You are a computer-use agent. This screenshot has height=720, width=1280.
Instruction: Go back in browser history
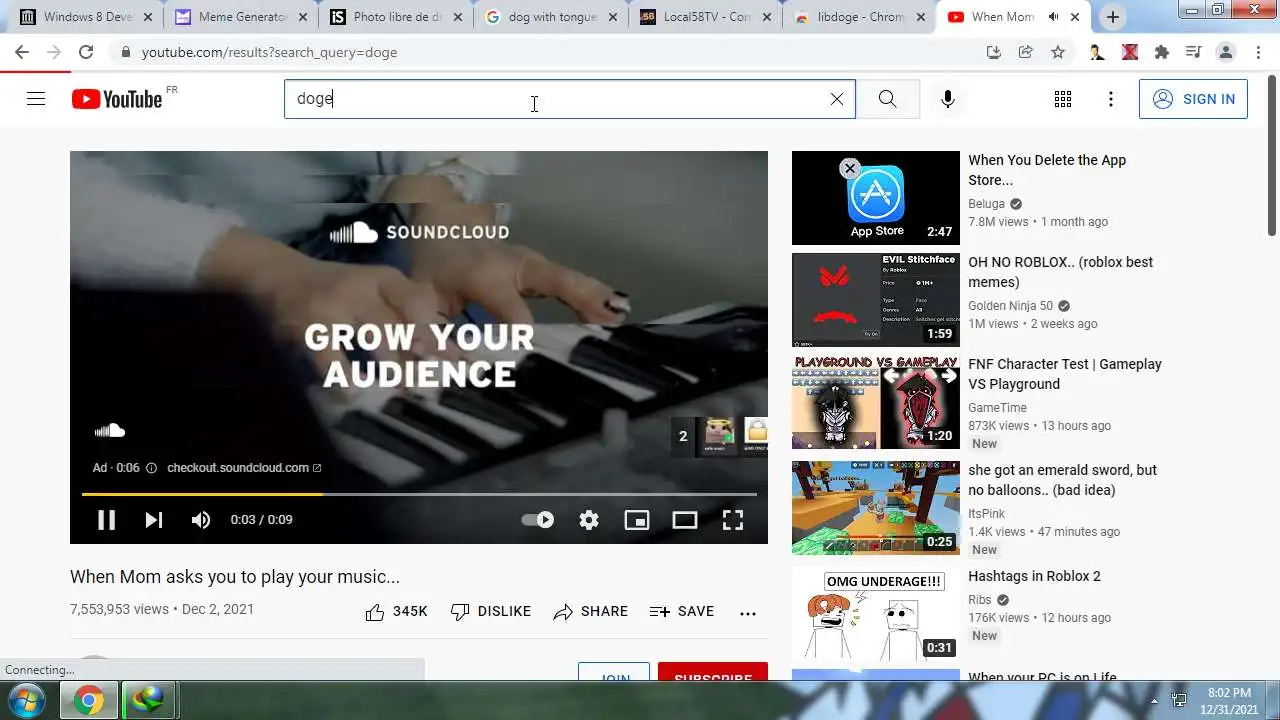coord(22,52)
